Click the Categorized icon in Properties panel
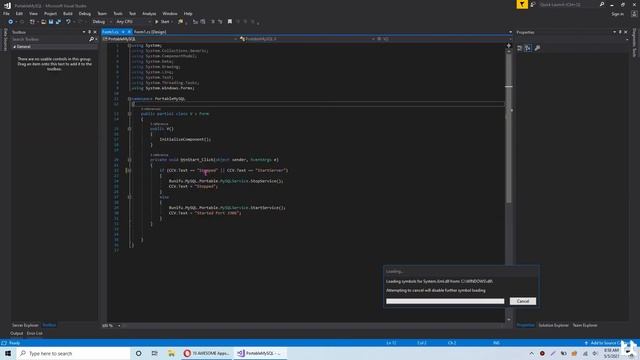Viewport: 640px width, 360px height. (520, 48)
